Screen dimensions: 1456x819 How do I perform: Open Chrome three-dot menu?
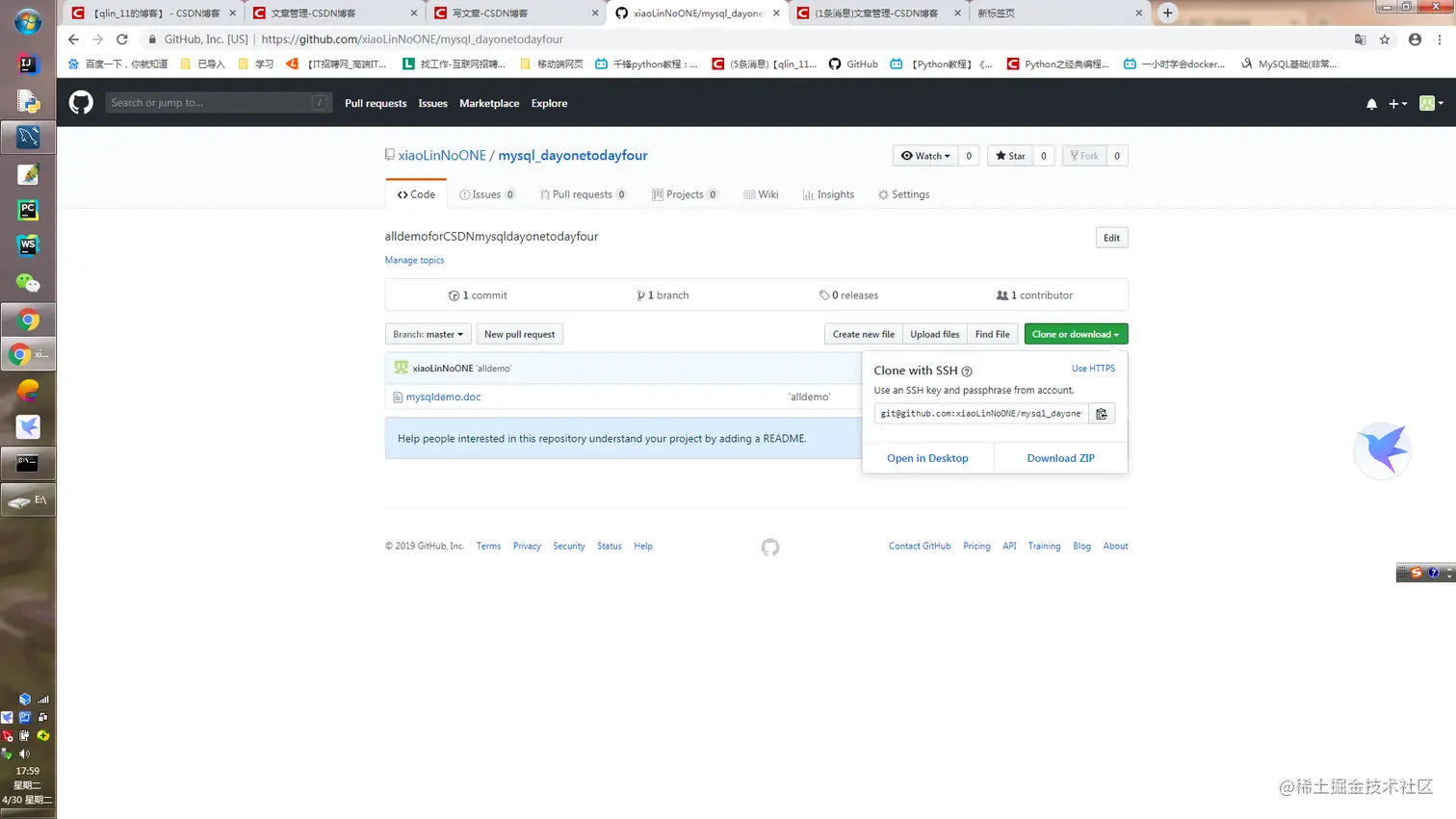click(1440, 39)
